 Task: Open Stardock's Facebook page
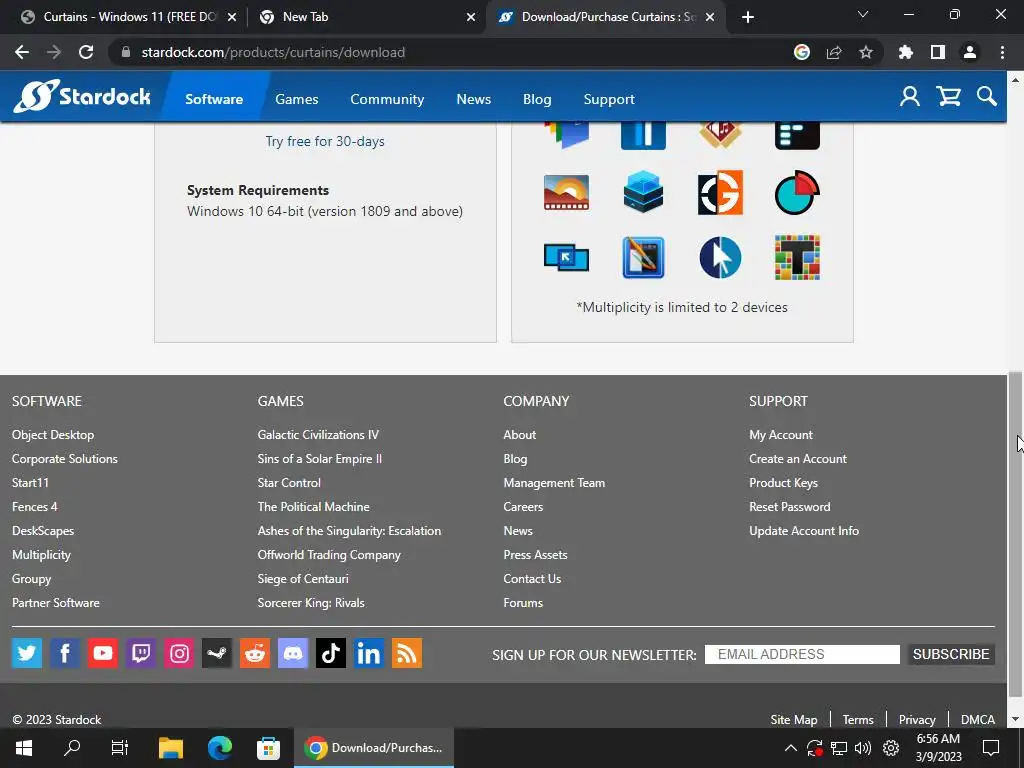65,653
